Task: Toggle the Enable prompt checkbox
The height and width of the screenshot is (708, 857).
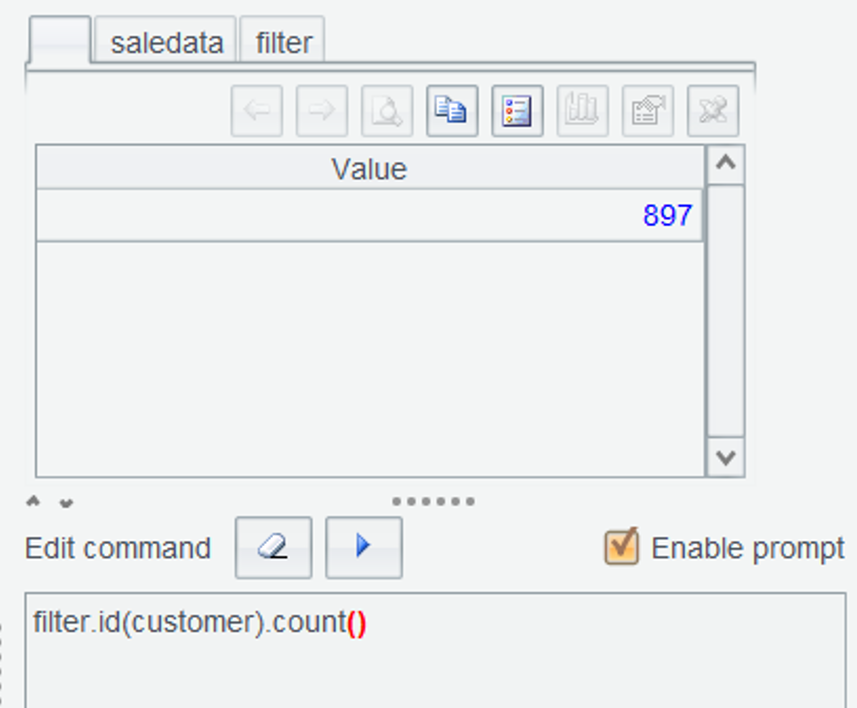Action: pos(621,547)
